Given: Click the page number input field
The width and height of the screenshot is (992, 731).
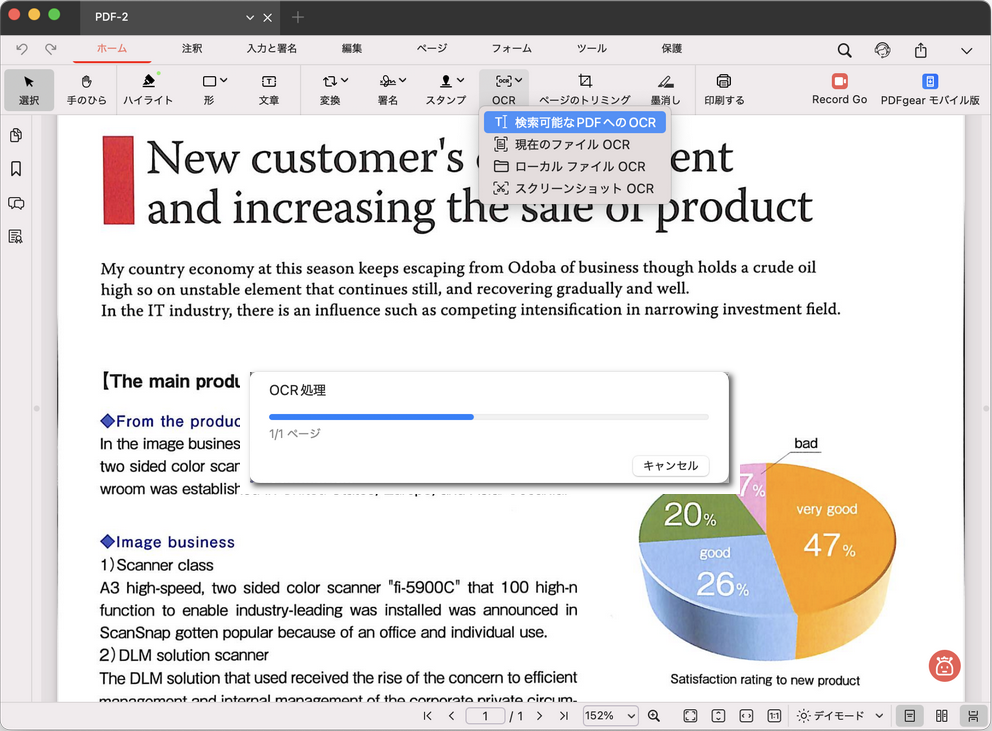Looking at the screenshot, I should [486, 716].
